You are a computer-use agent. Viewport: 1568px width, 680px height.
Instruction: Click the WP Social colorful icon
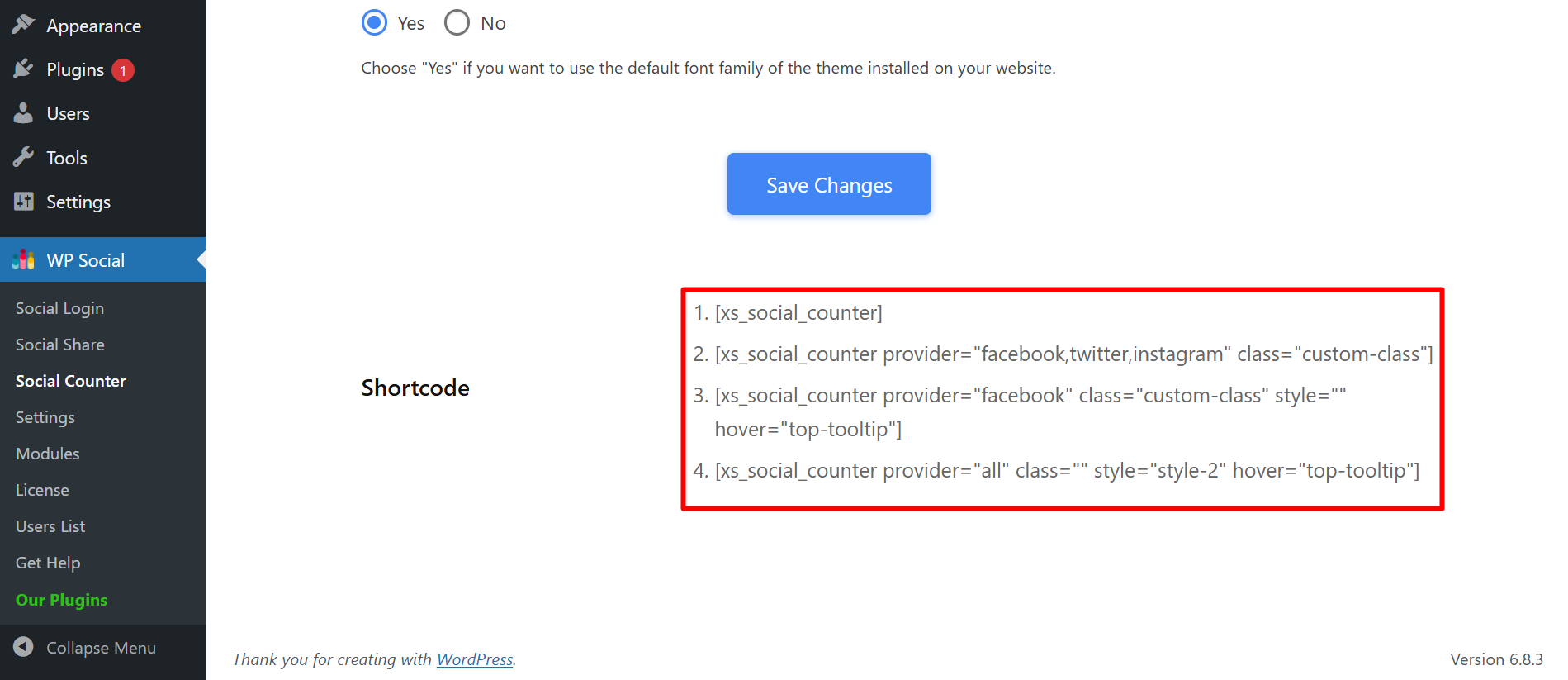click(23, 260)
